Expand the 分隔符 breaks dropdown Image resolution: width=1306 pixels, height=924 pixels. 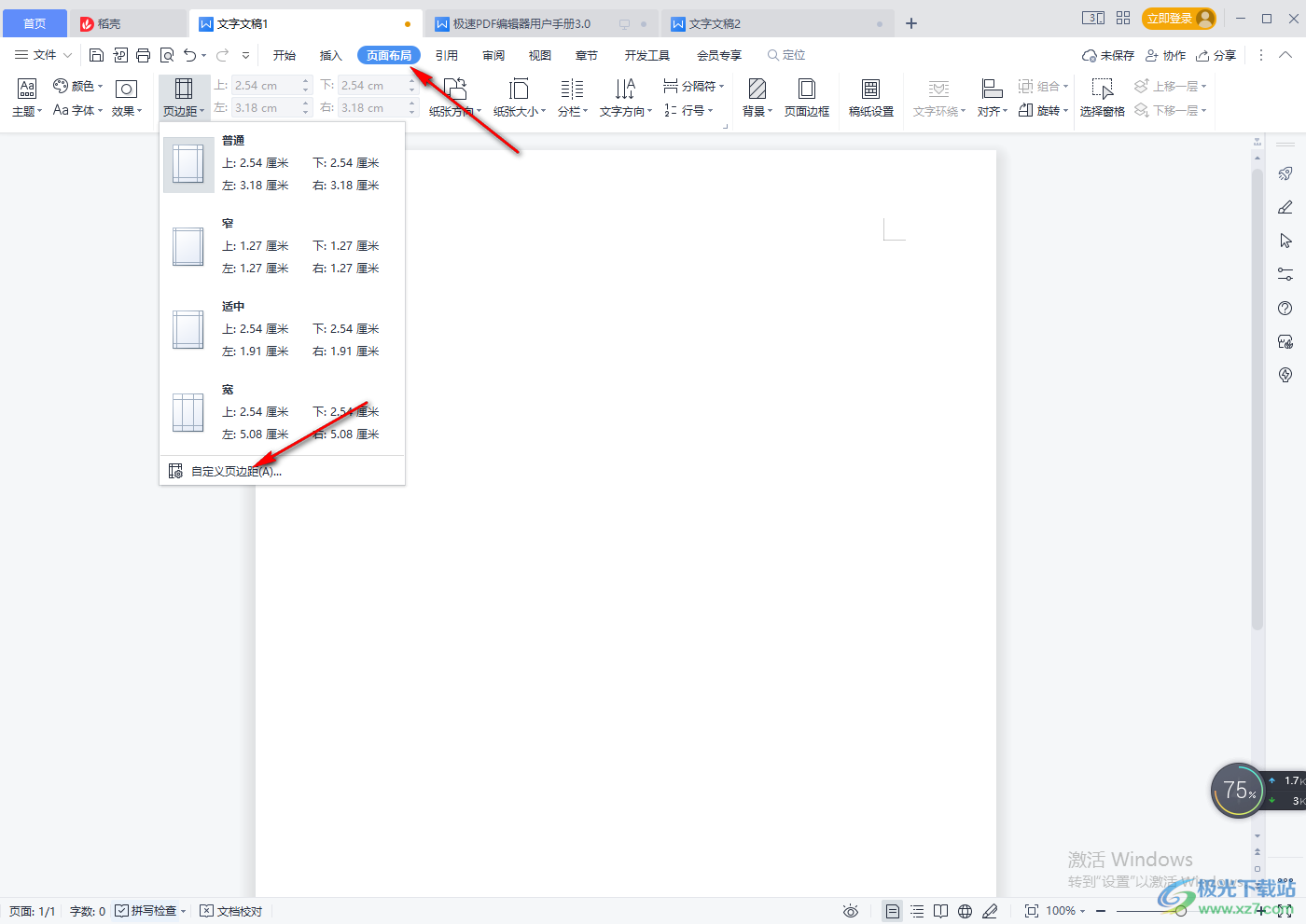[x=693, y=86]
